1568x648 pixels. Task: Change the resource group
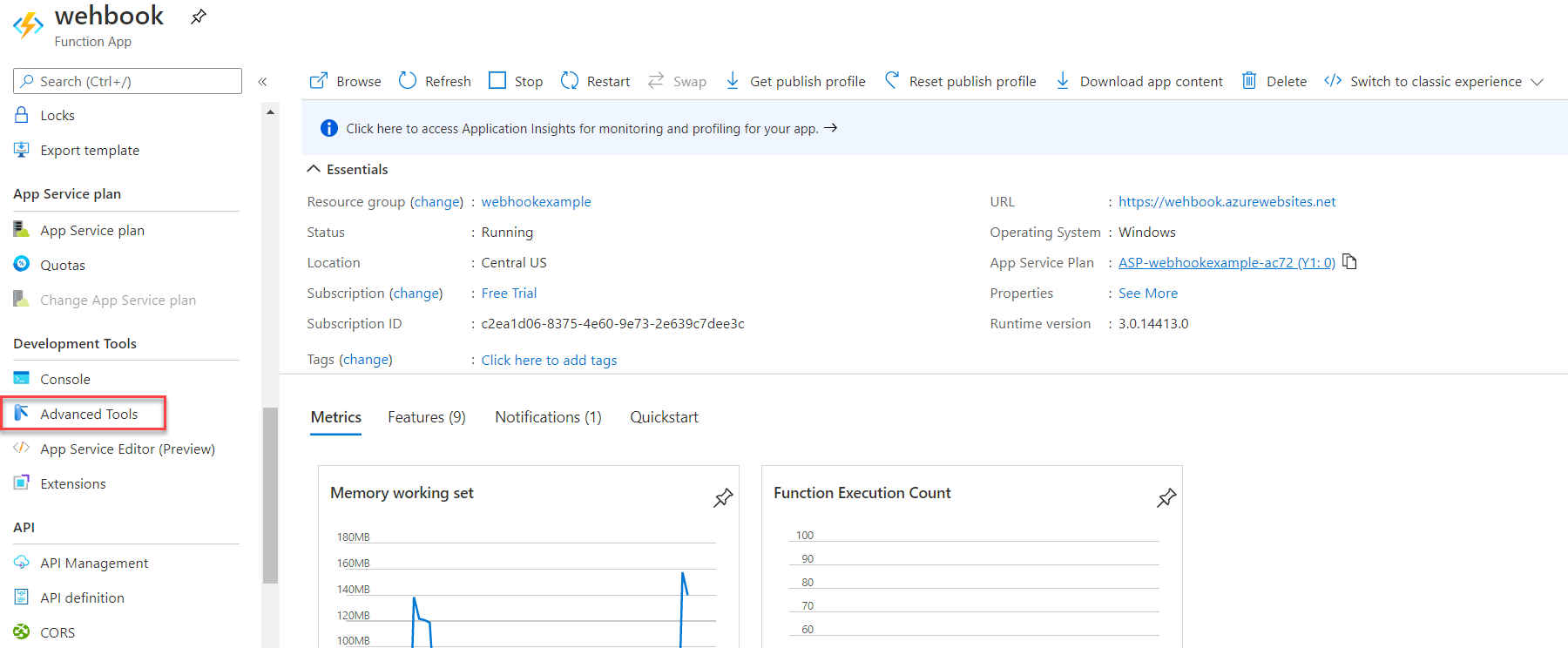click(437, 202)
